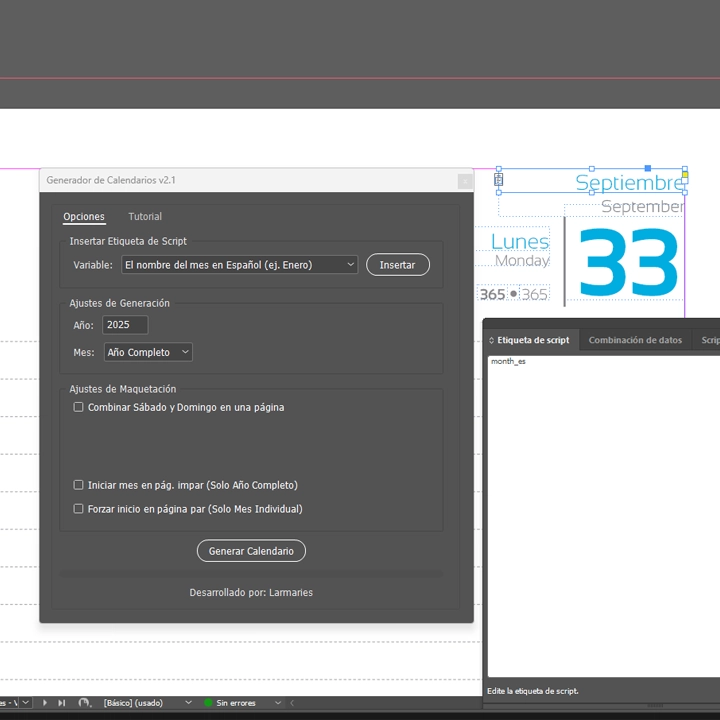Click the next page arrow in status bar
Screen dimensions: 720x720
point(45,703)
